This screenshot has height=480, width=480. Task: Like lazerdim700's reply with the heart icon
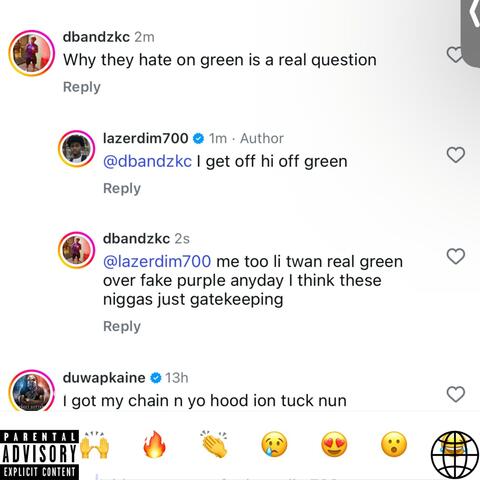[x=456, y=155]
